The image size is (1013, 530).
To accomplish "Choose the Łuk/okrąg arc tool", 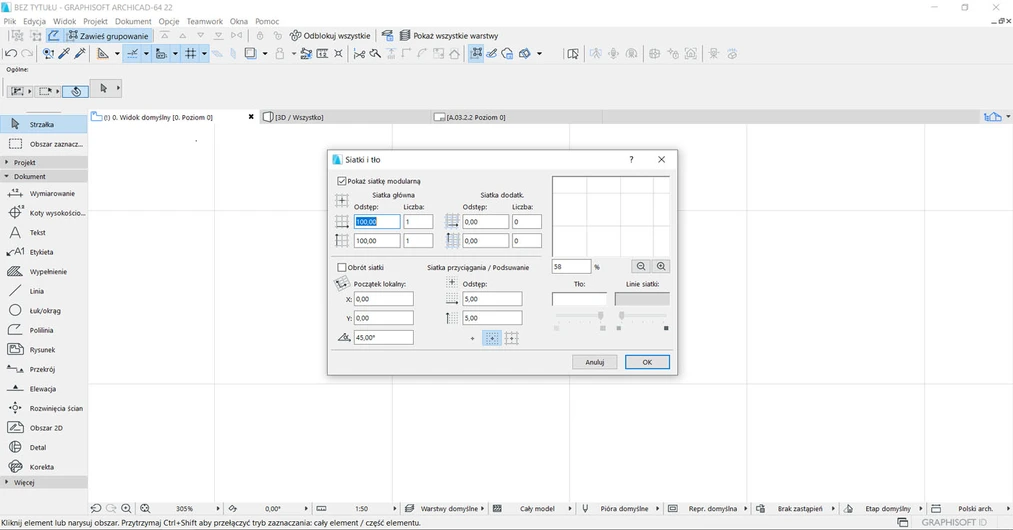I will tap(43, 310).
